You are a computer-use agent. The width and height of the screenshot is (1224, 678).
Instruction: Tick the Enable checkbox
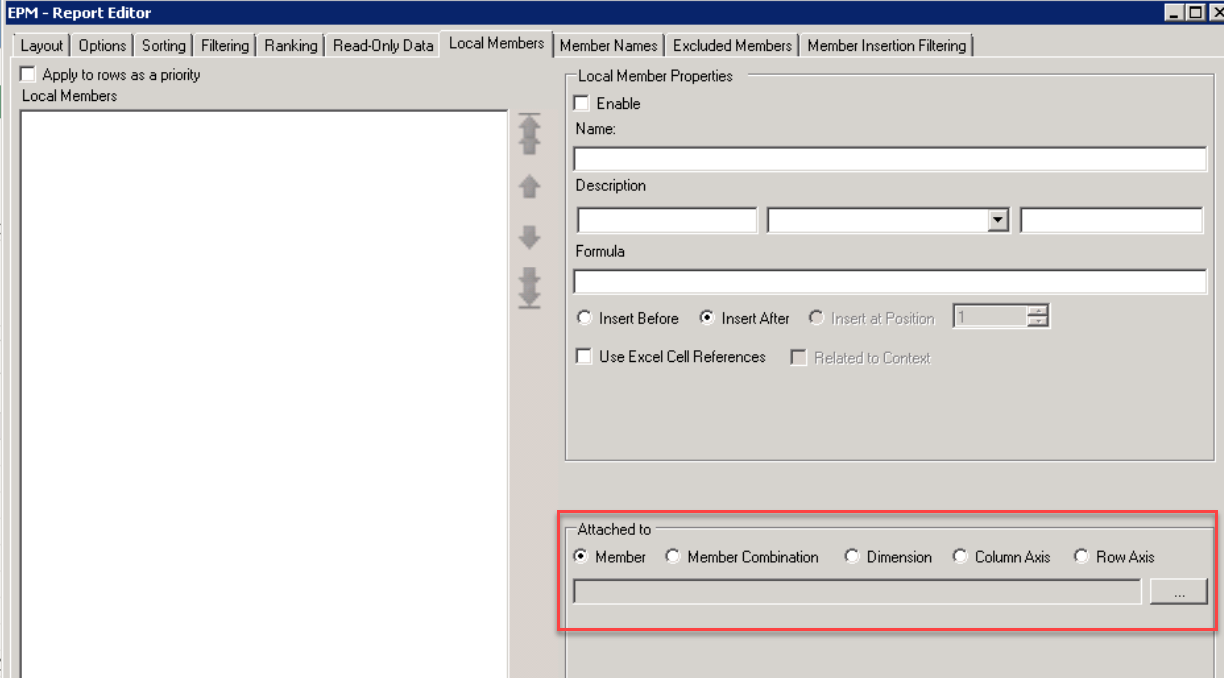coord(581,103)
